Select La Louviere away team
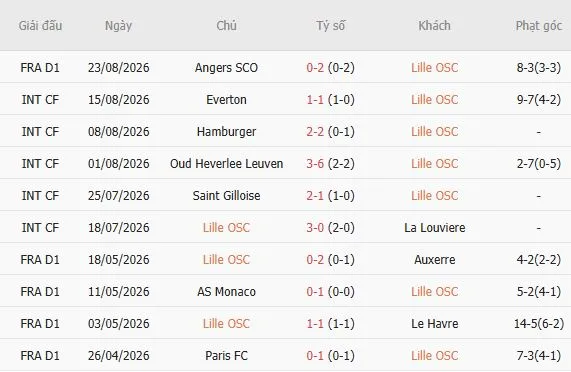Screen dimensions: 571x372 click(434, 228)
